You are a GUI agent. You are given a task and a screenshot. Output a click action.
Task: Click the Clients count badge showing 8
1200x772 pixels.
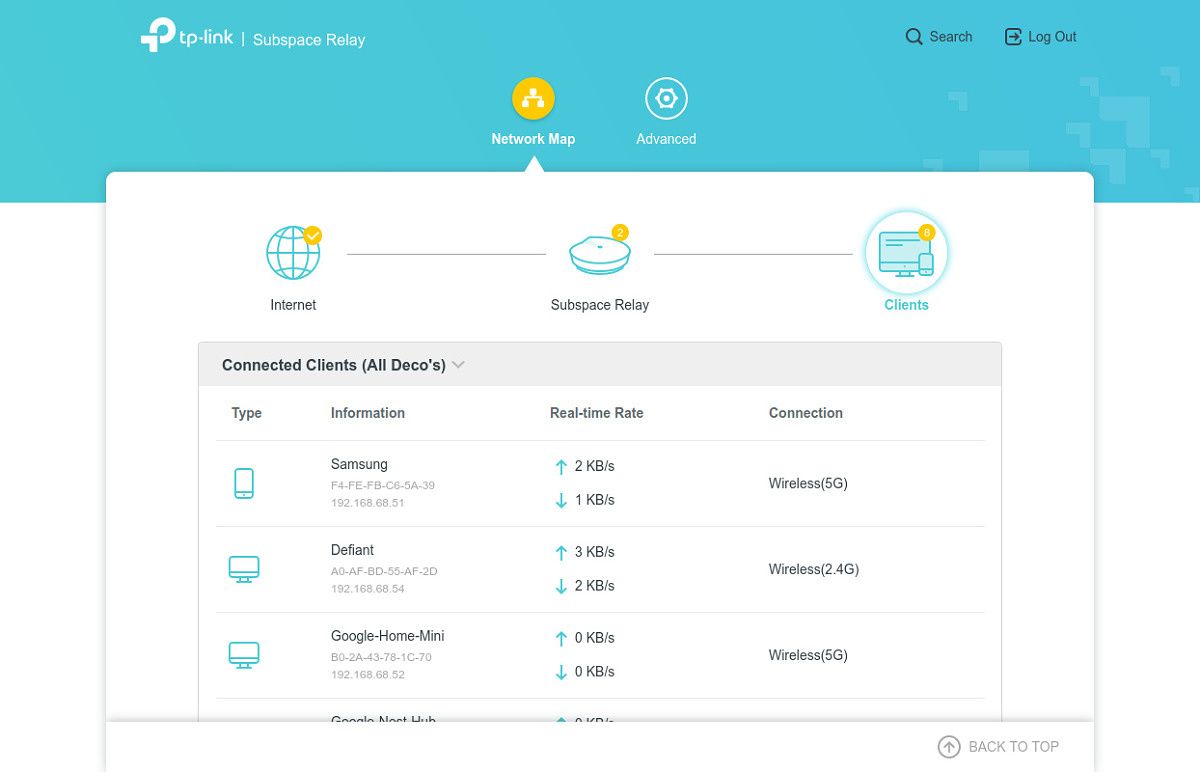point(926,232)
